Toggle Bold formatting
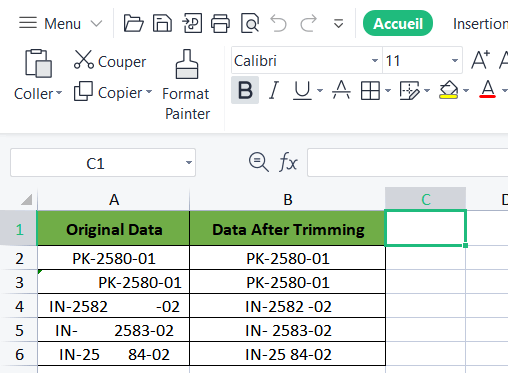Screen dimensions: 508x373 pos(245,90)
